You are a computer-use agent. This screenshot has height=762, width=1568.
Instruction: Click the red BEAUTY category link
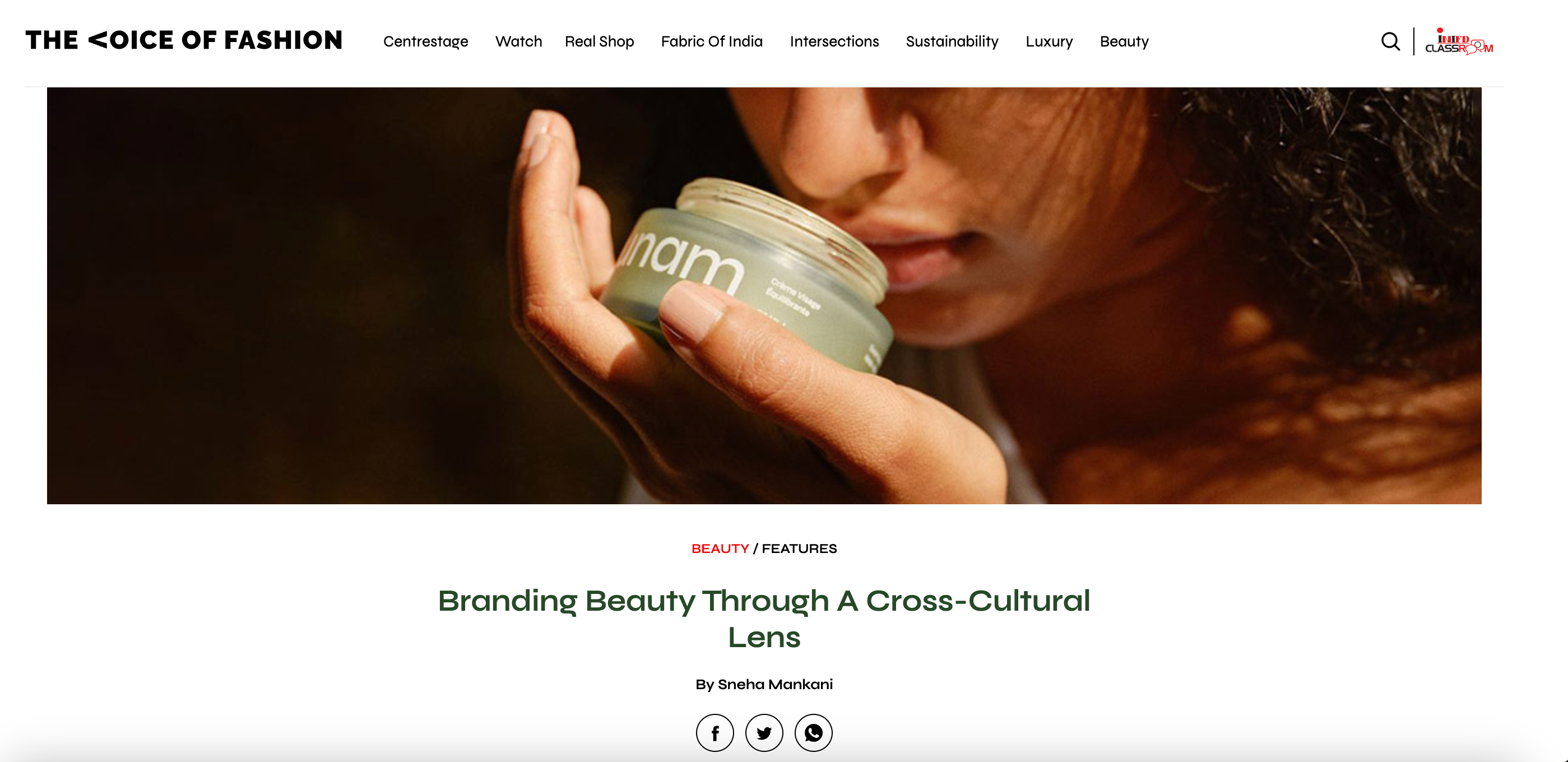[x=720, y=549]
